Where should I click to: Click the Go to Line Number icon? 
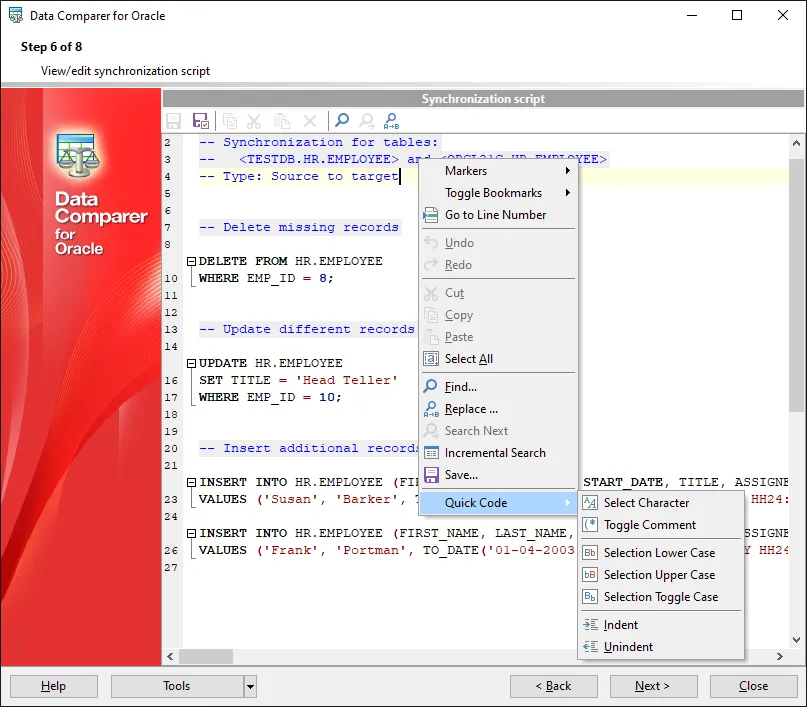click(x=431, y=215)
